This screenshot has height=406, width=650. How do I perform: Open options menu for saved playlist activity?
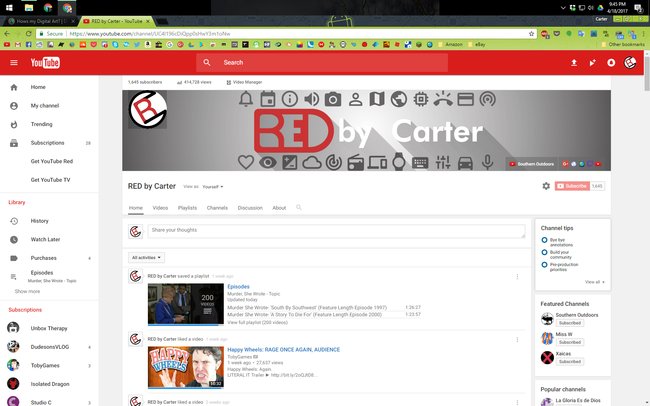[517, 277]
